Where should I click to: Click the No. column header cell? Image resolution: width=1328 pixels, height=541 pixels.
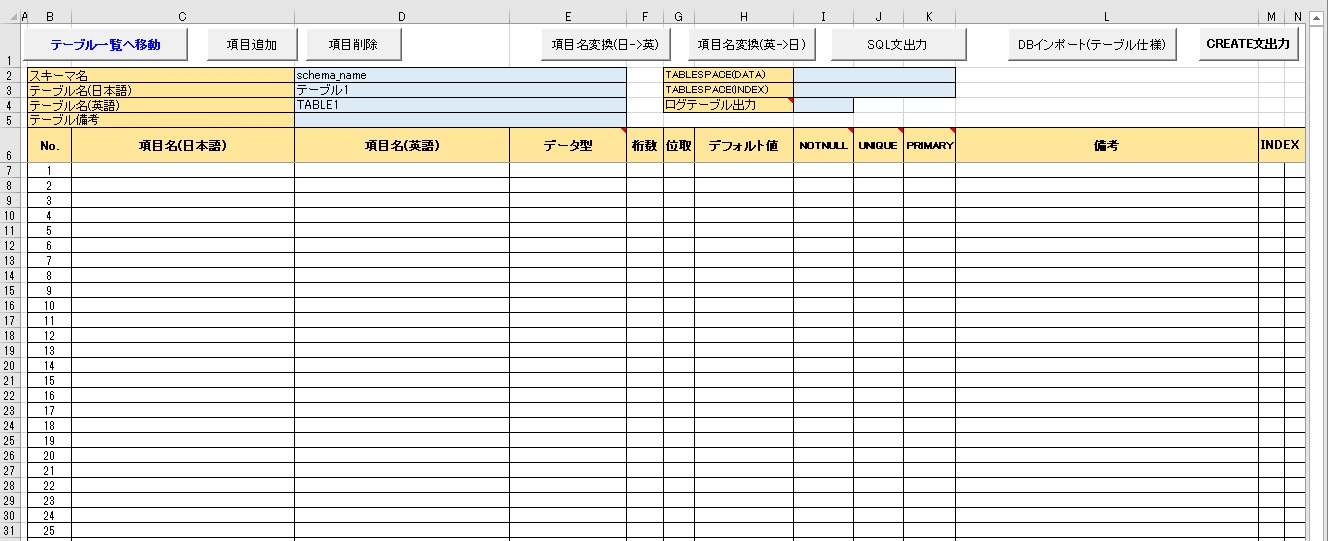(x=49, y=145)
